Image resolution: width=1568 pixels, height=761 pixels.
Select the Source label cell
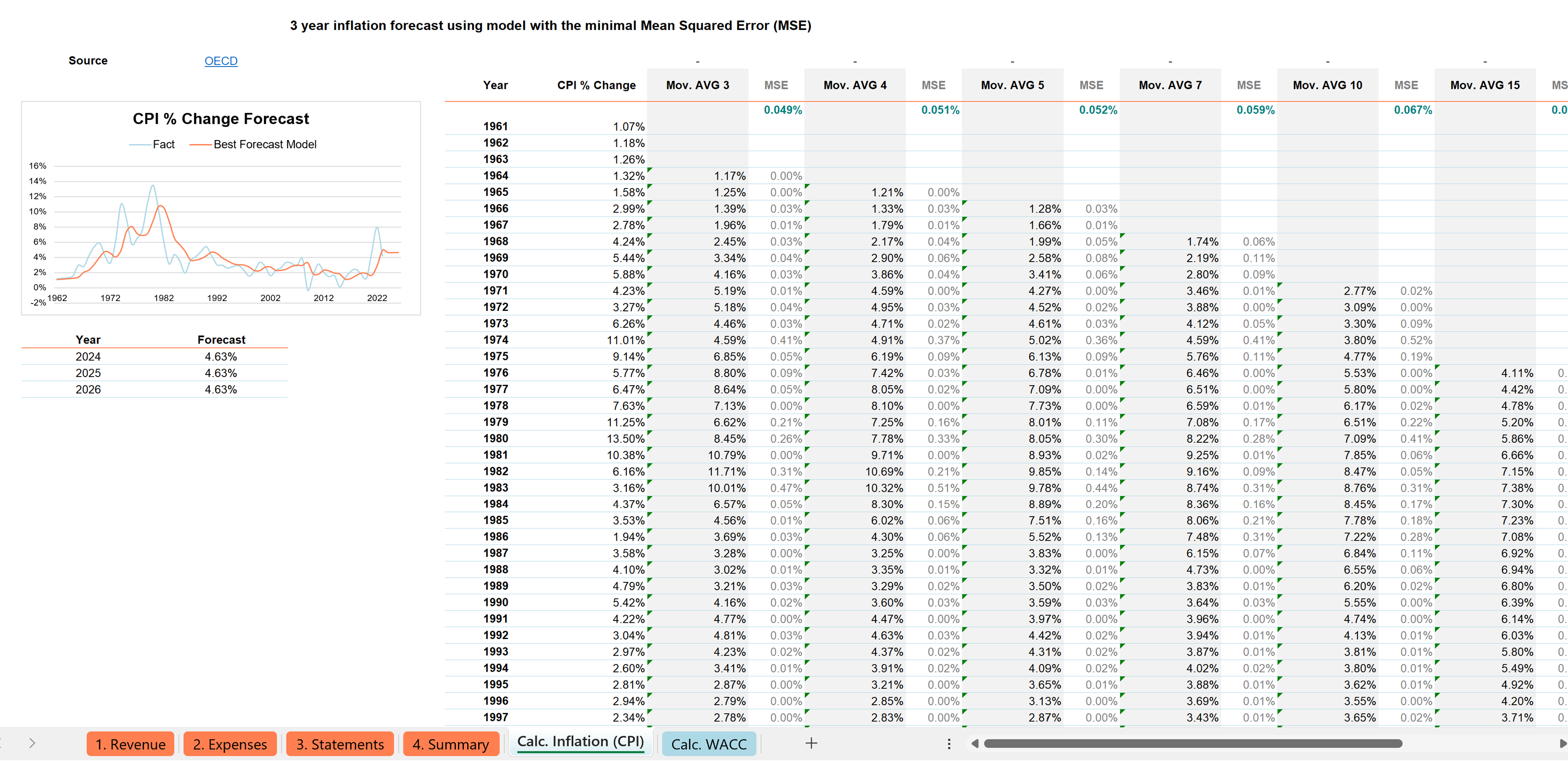point(88,61)
